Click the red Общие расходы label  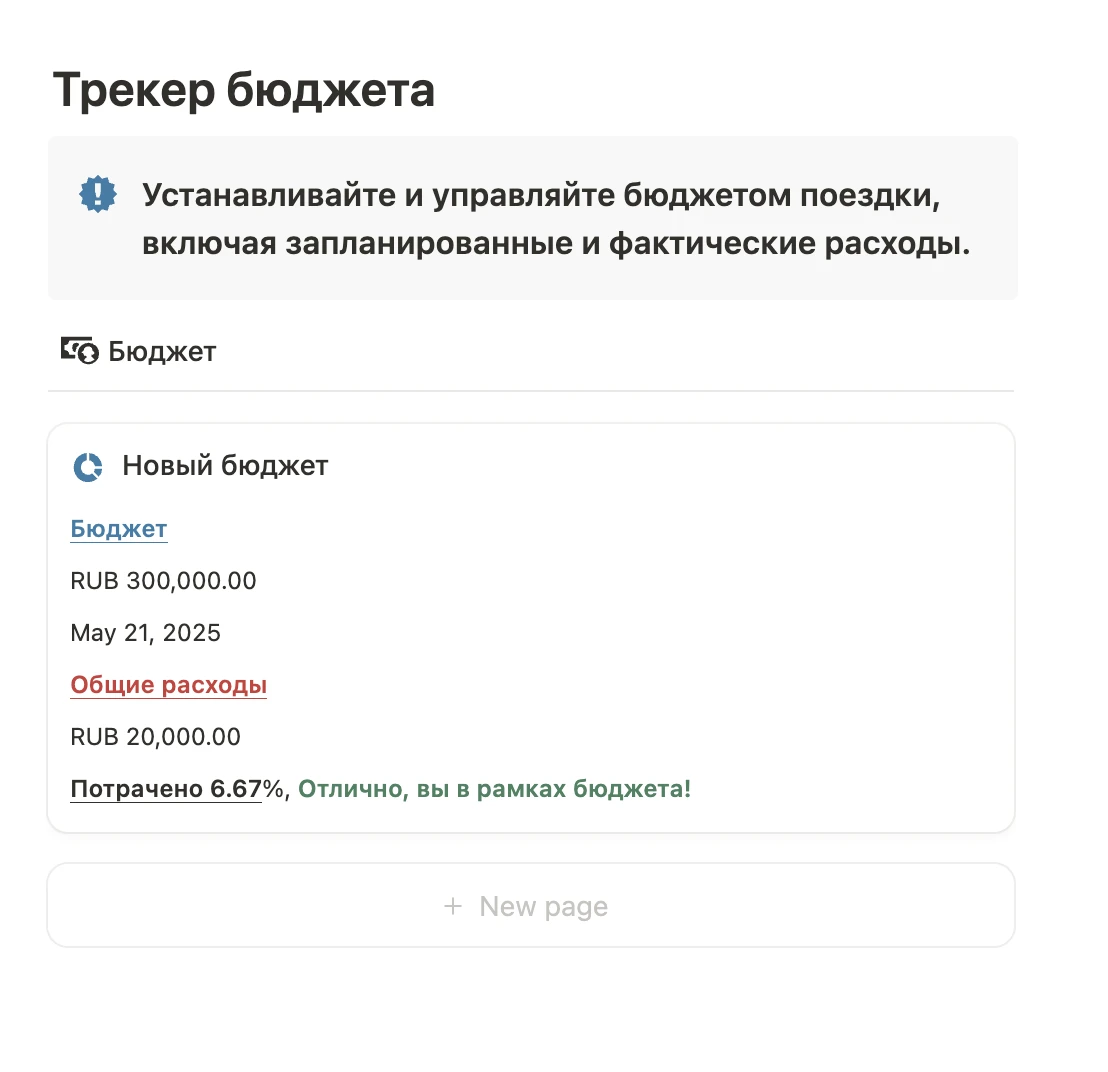point(168,685)
